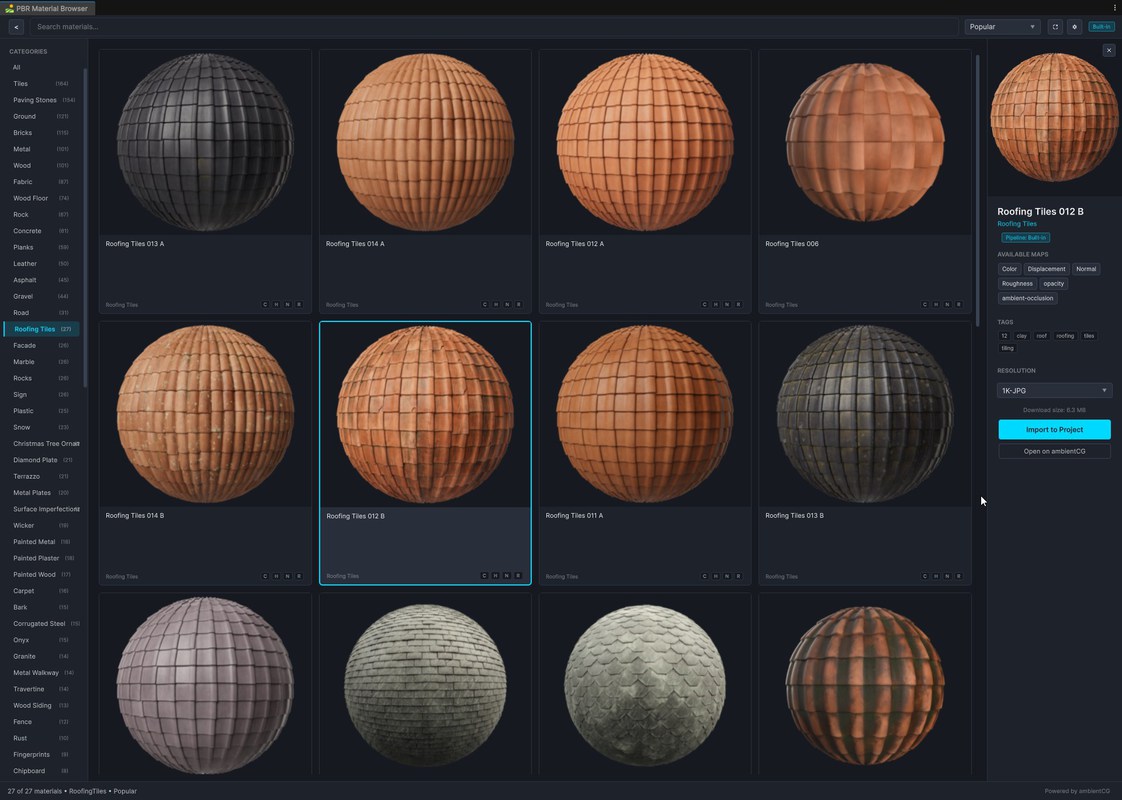Select the Roofing Tiles 013 B thumbnail
Image resolution: width=1122 pixels, height=800 pixels.
pyautogui.click(x=864, y=414)
